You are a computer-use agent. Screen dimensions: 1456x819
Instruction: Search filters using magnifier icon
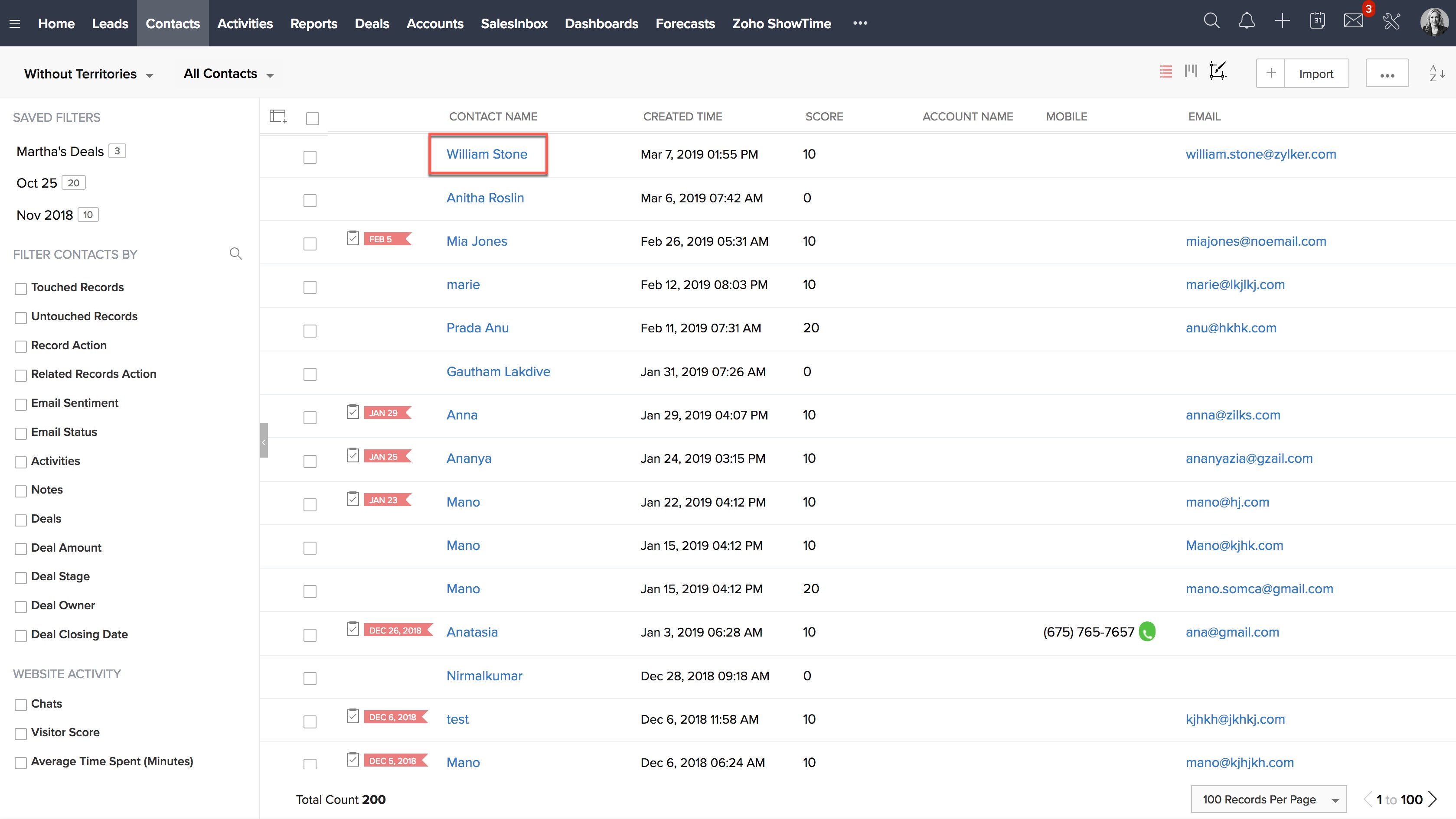coord(236,253)
